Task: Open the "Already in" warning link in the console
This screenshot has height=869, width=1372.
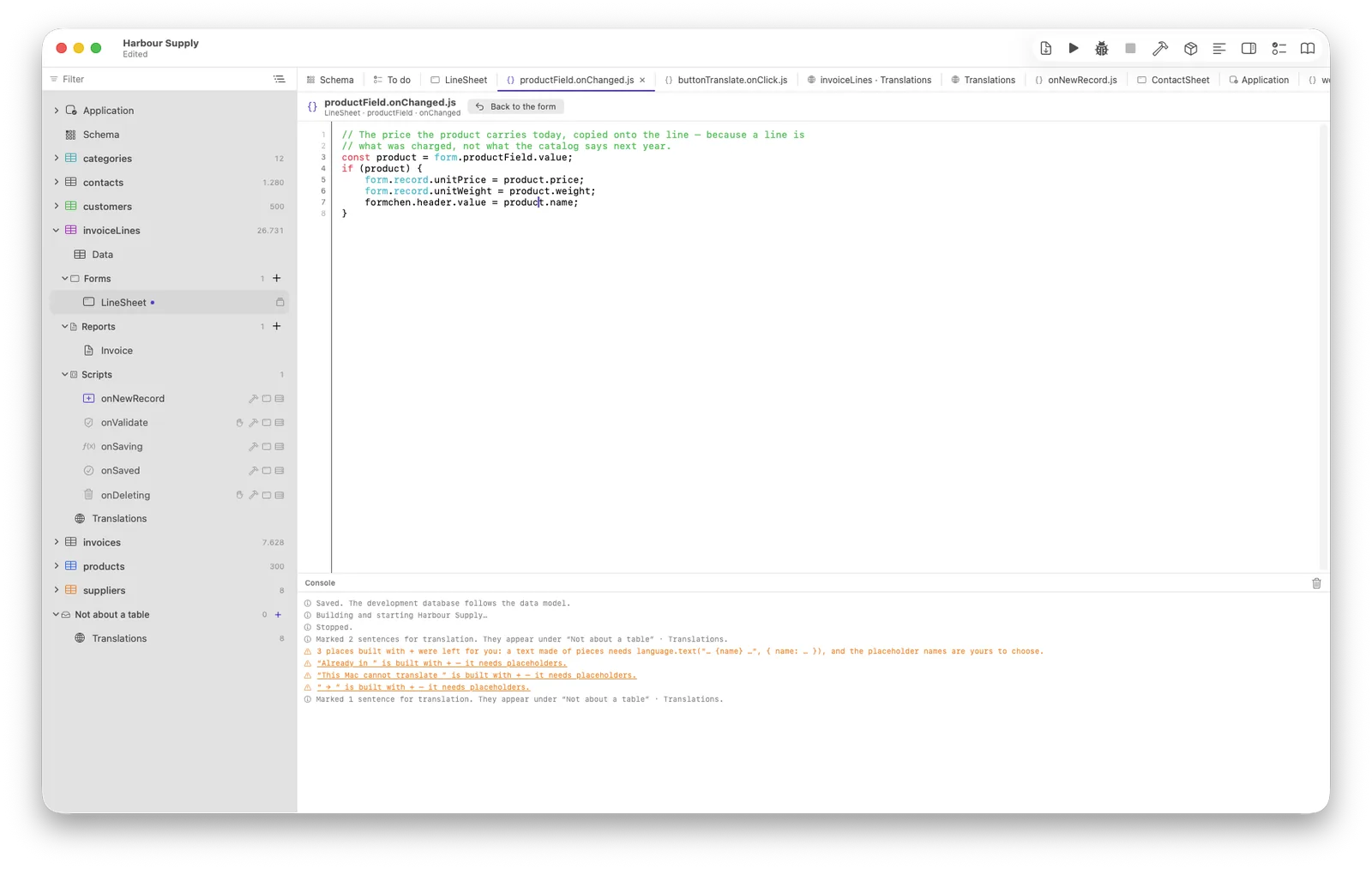Action: click(x=442, y=663)
